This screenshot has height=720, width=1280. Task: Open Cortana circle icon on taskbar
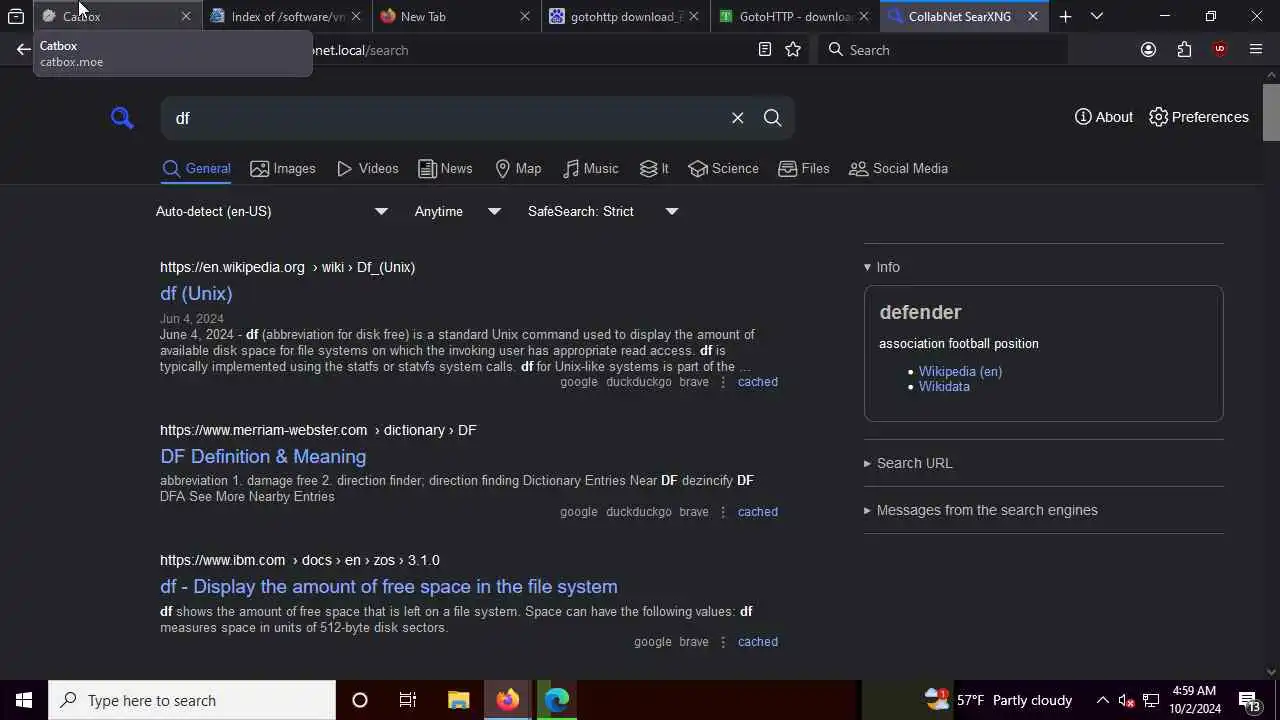[360, 700]
